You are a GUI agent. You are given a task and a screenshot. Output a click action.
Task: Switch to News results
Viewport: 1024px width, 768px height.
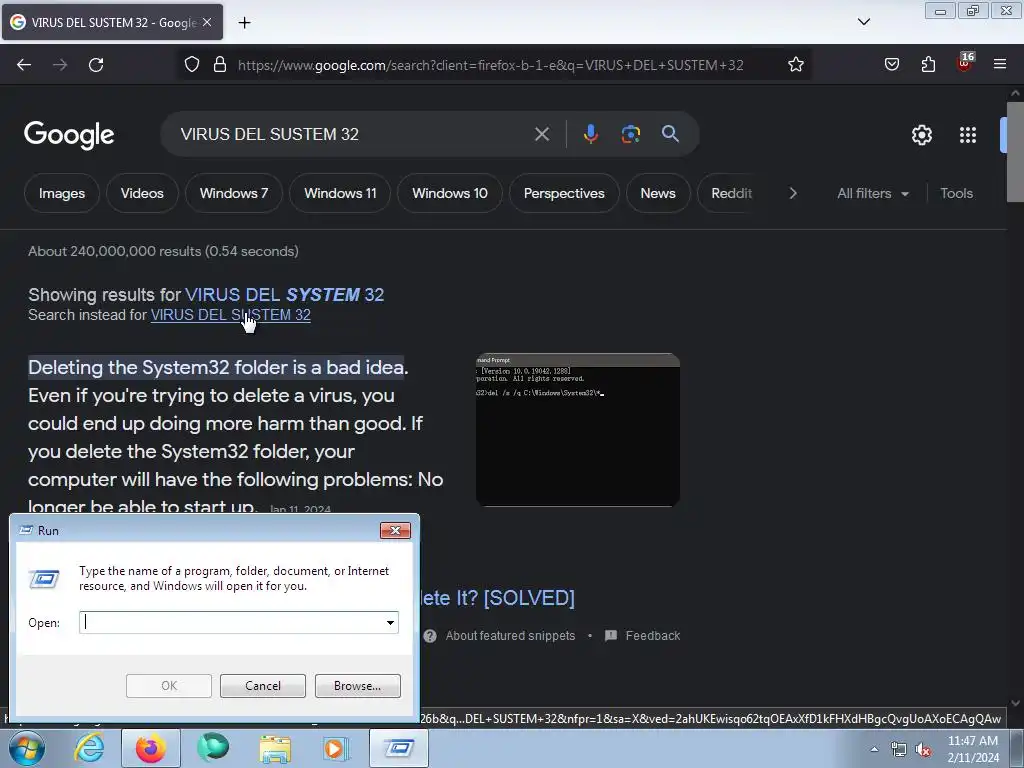[658, 193]
